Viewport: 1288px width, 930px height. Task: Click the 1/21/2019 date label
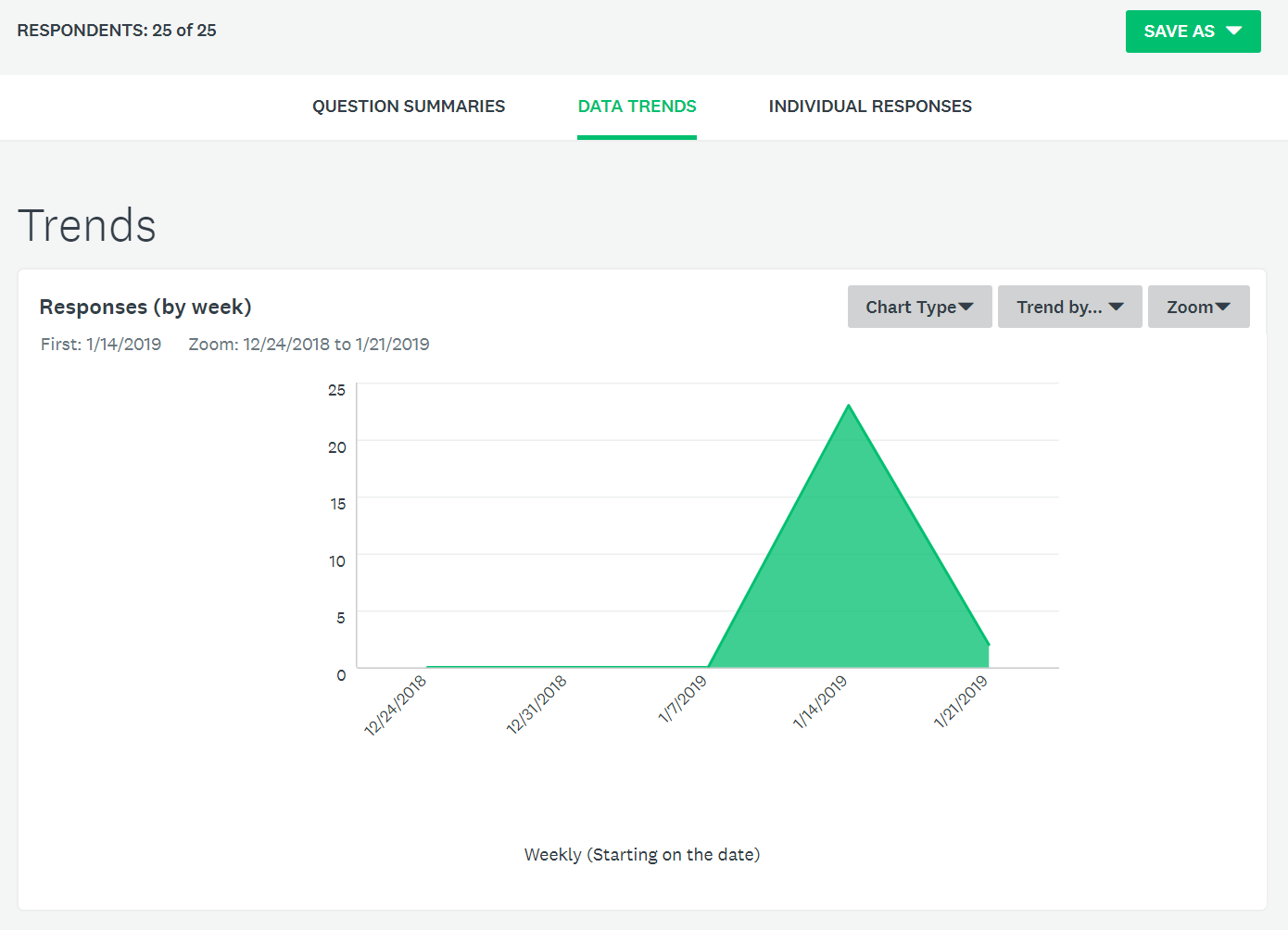pos(959,704)
